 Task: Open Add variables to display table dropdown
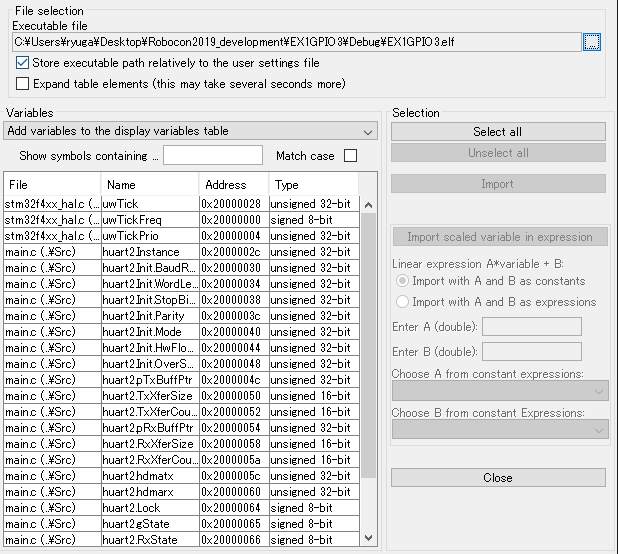coord(190,131)
